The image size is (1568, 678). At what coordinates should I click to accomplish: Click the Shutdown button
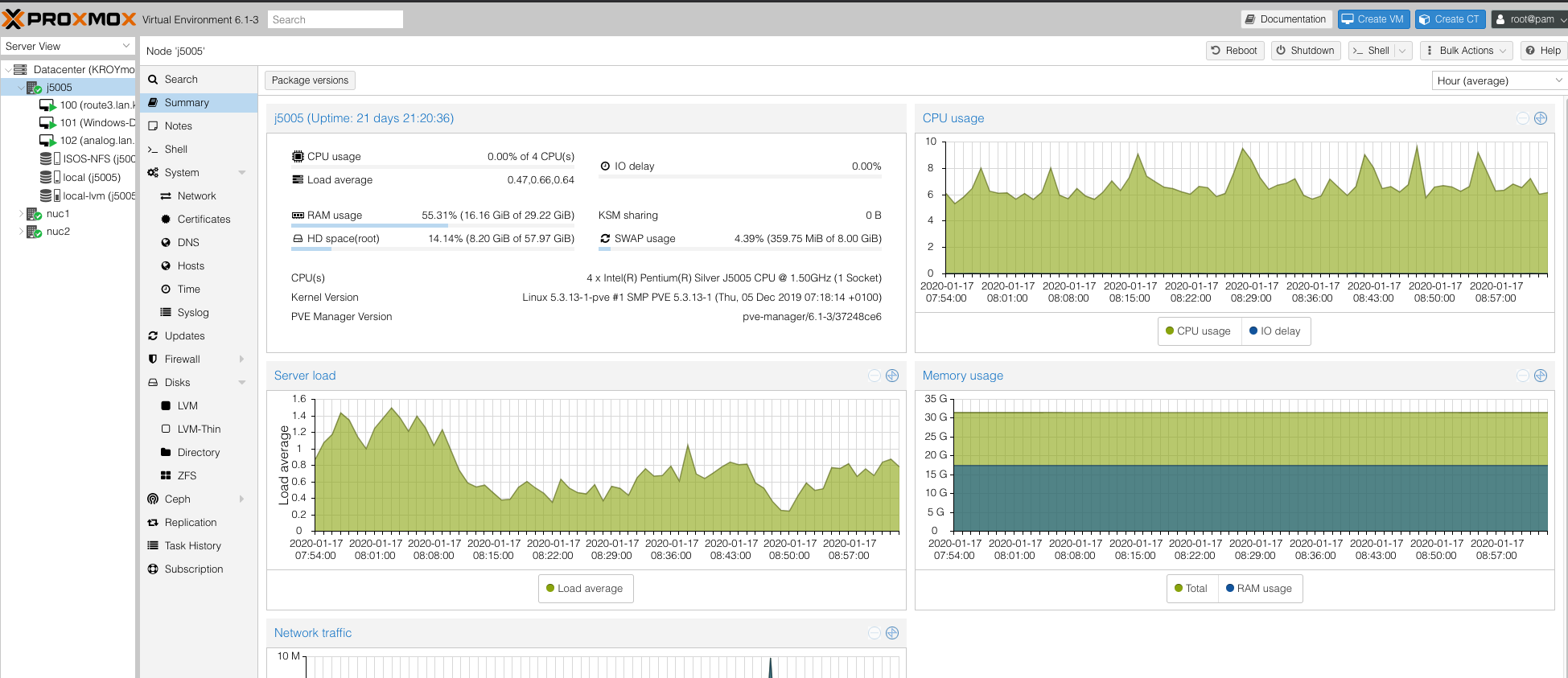coord(1306,51)
